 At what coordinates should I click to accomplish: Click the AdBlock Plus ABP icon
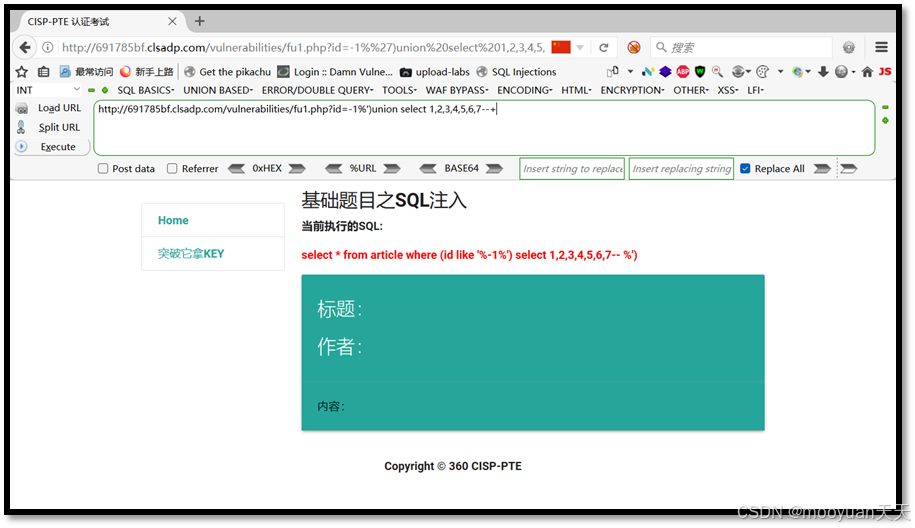coord(683,72)
